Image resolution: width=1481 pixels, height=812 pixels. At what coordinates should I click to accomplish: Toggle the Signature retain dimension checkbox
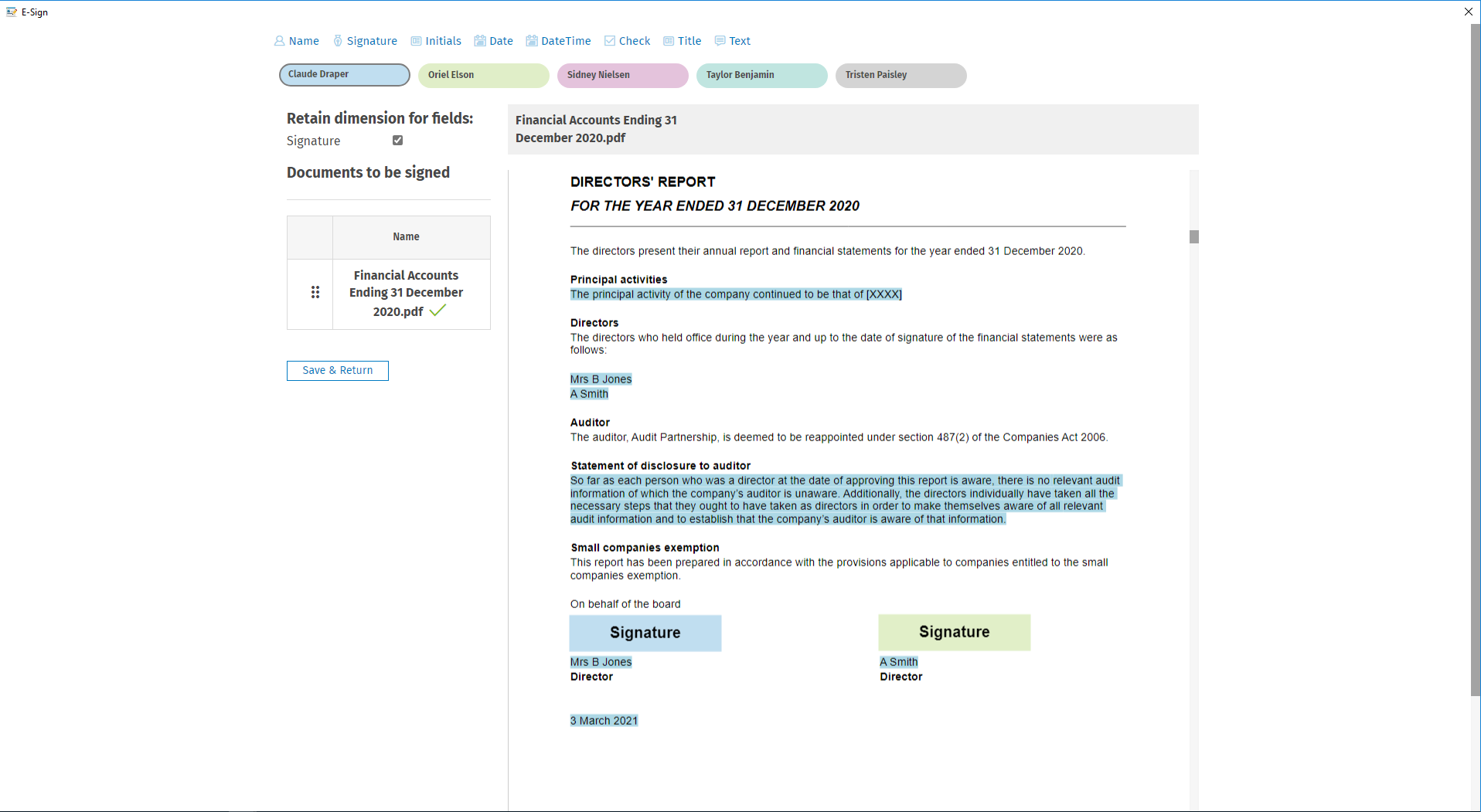click(x=398, y=141)
